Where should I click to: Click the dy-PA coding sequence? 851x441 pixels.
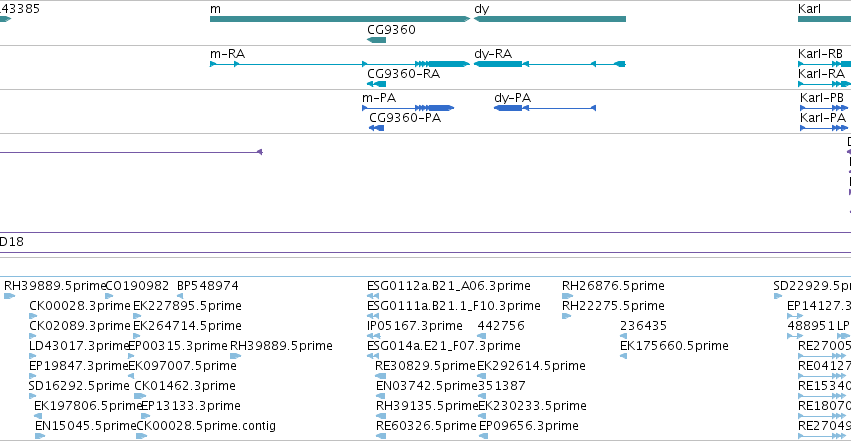coord(545,108)
